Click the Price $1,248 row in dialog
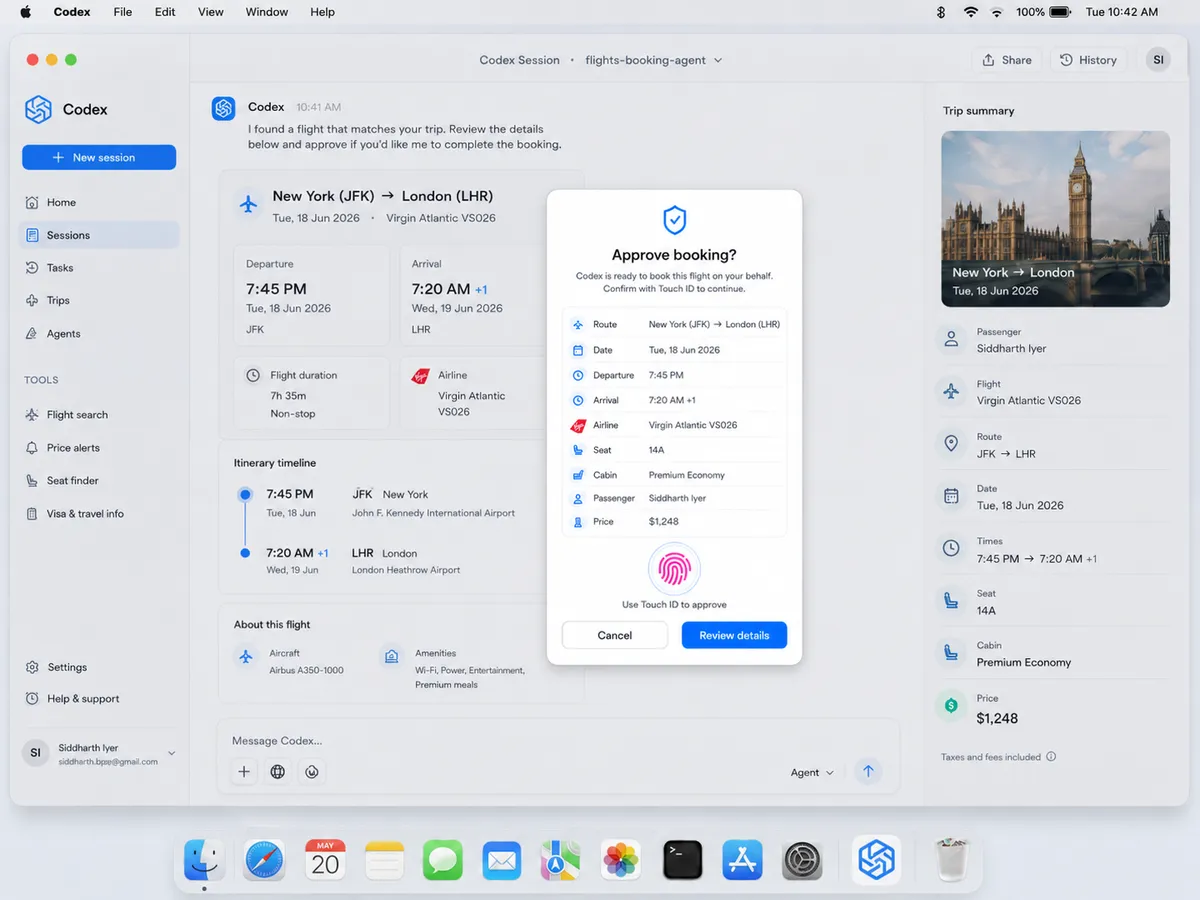 point(674,522)
